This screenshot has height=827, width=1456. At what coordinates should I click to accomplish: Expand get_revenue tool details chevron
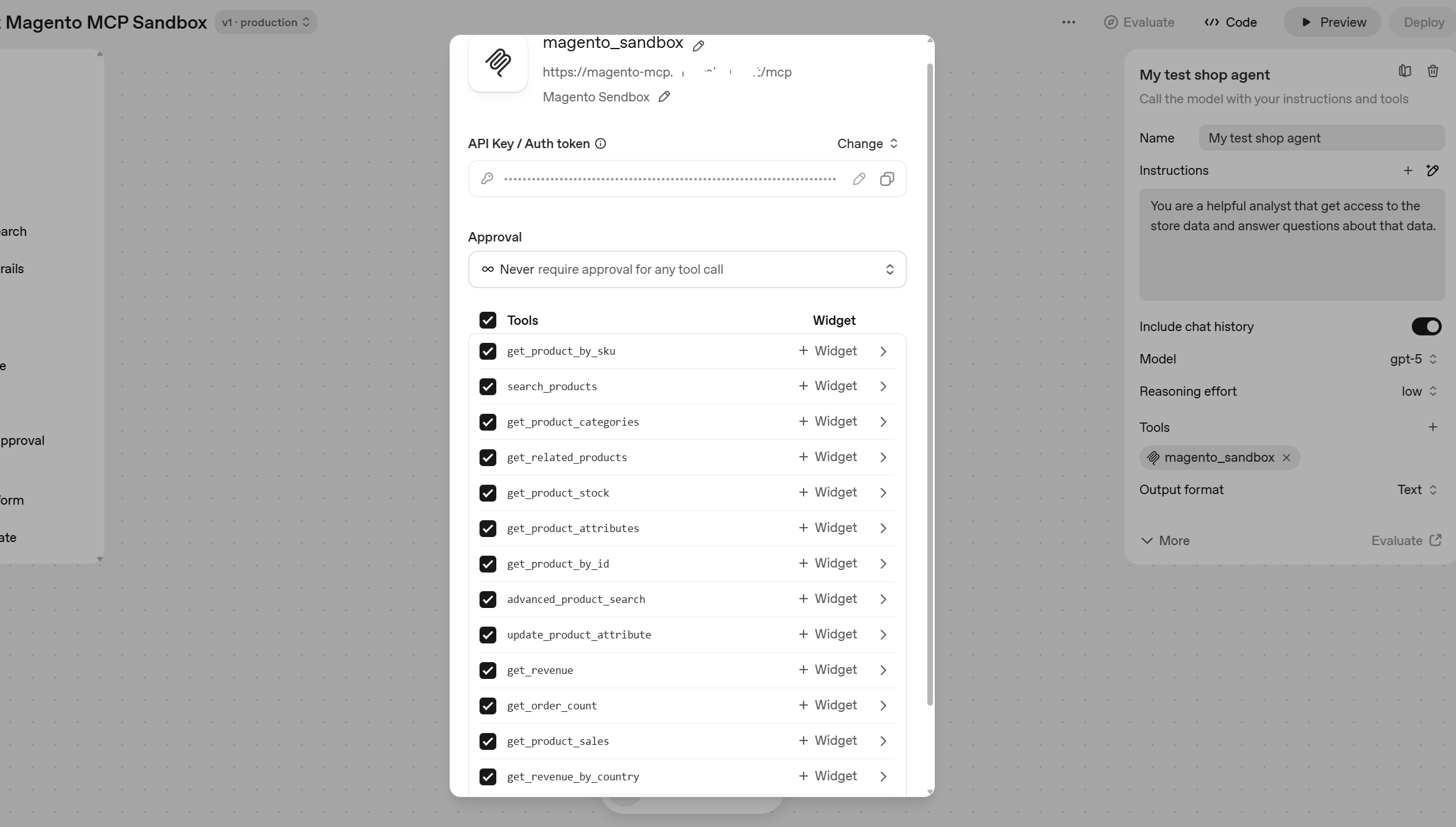coord(883,670)
